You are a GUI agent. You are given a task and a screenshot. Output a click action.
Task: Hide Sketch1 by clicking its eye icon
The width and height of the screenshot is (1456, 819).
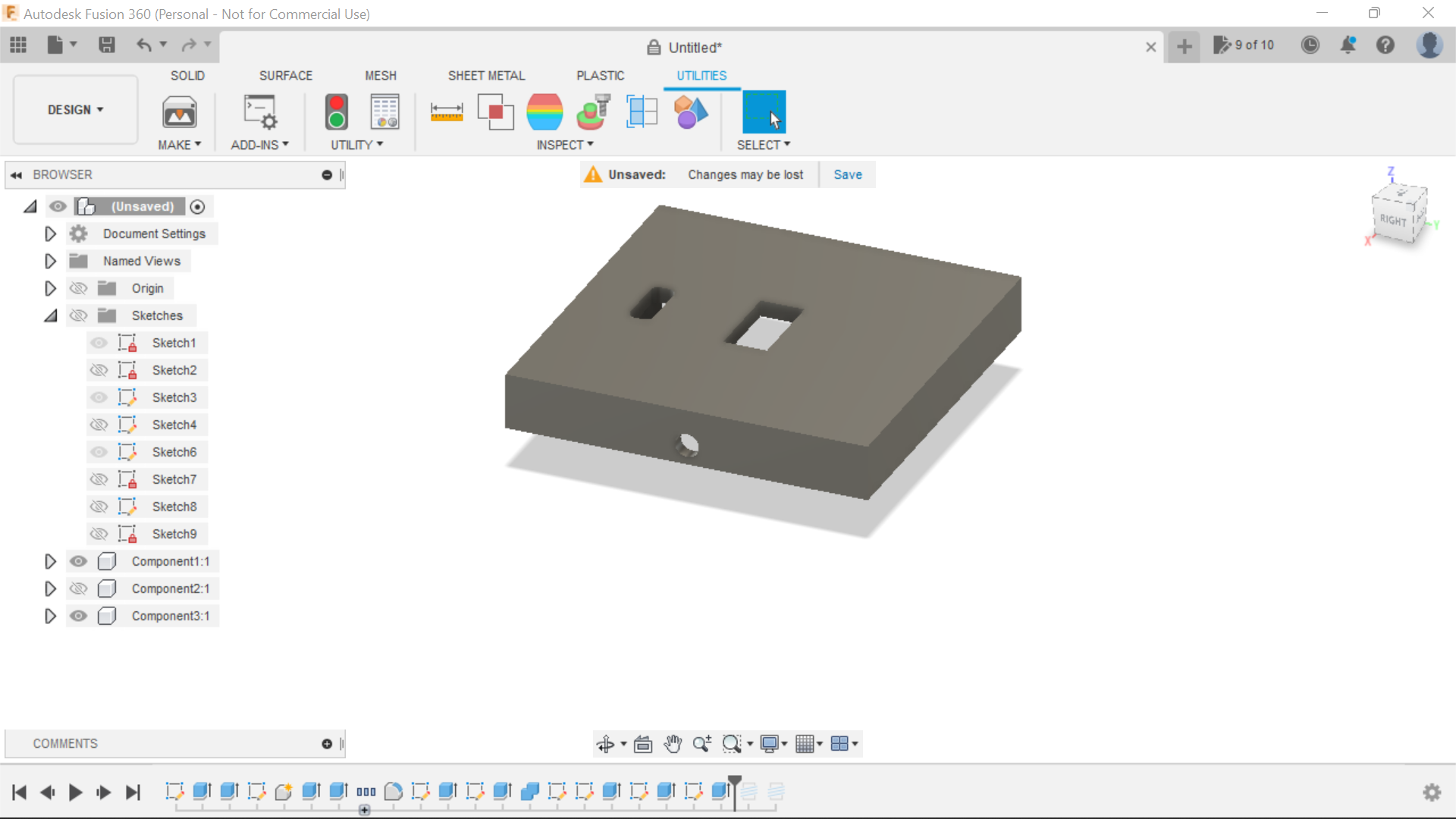[x=99, y=343]
